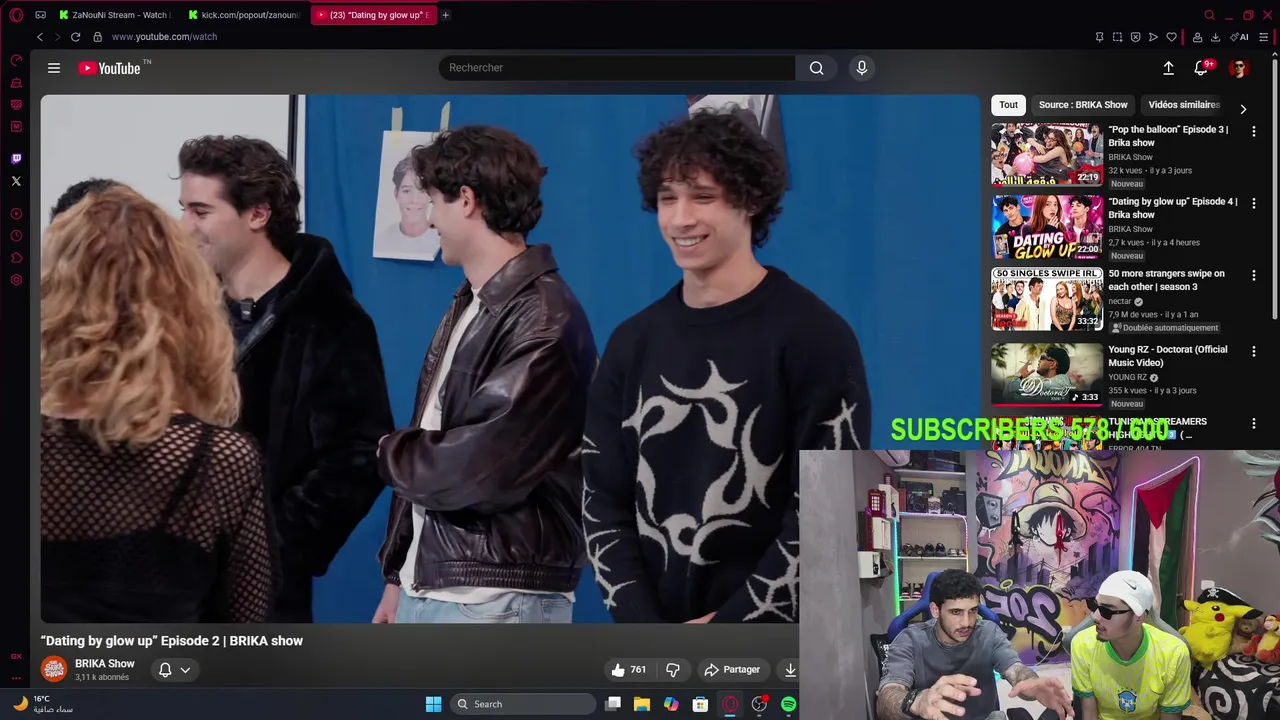The width and height of the screenshot is (1280, 720).
Task: Open browser downloads panel
Action: click(x=1215, y=37)
